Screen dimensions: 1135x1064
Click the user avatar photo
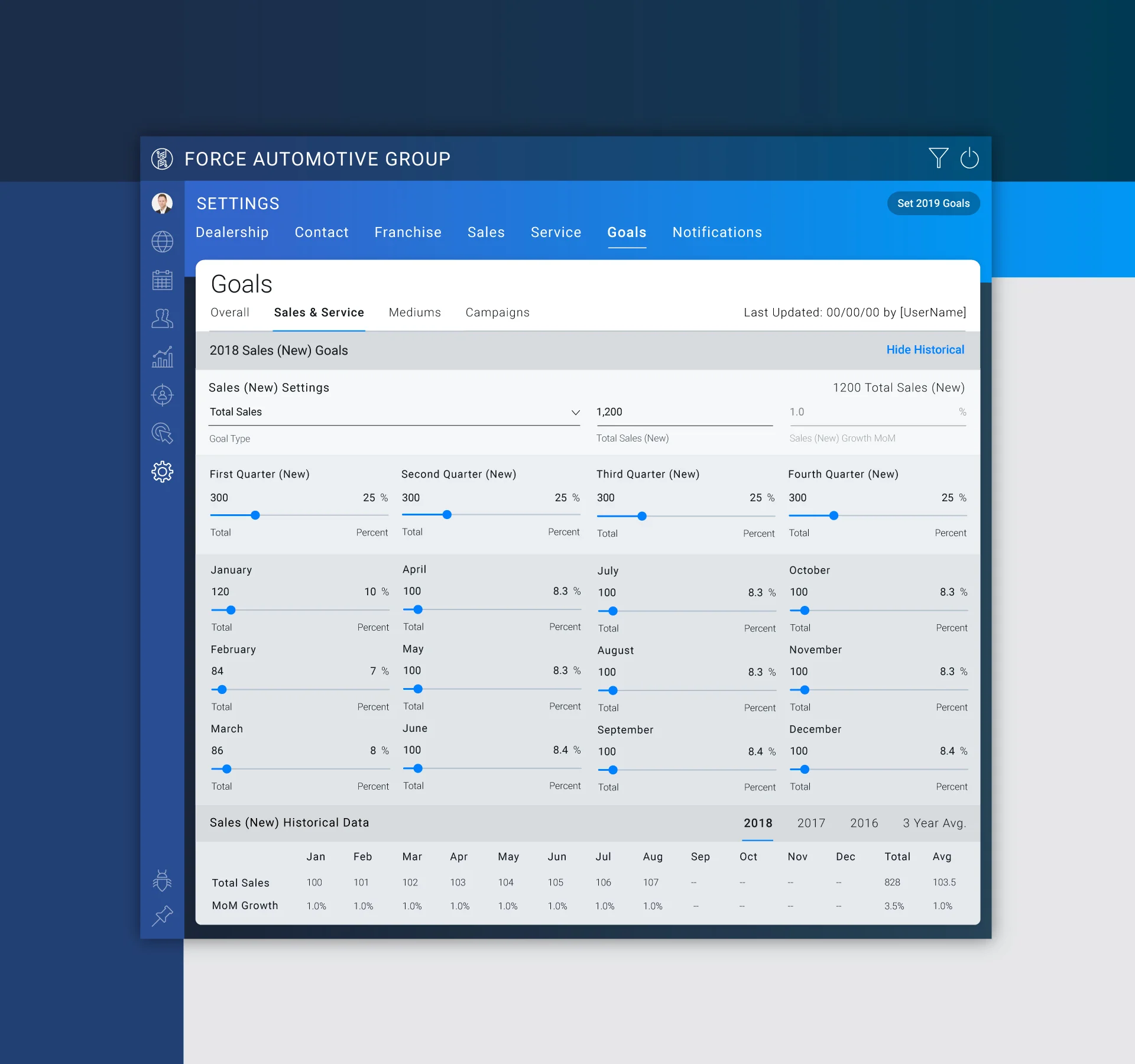tap(162, 203)
